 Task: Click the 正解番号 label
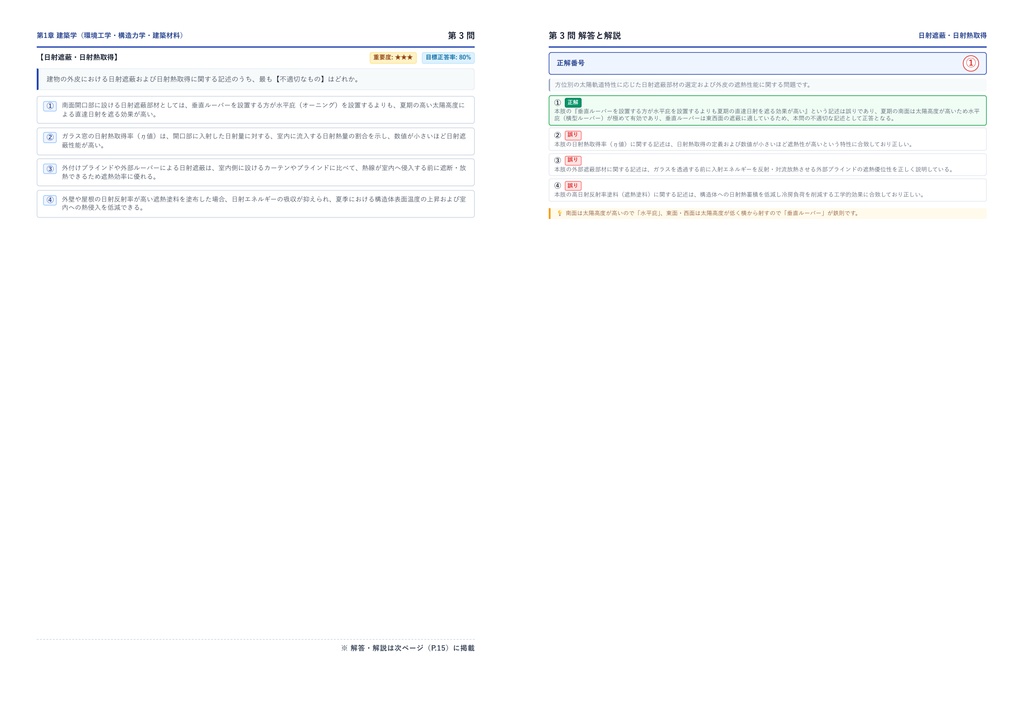pos(571,63)
